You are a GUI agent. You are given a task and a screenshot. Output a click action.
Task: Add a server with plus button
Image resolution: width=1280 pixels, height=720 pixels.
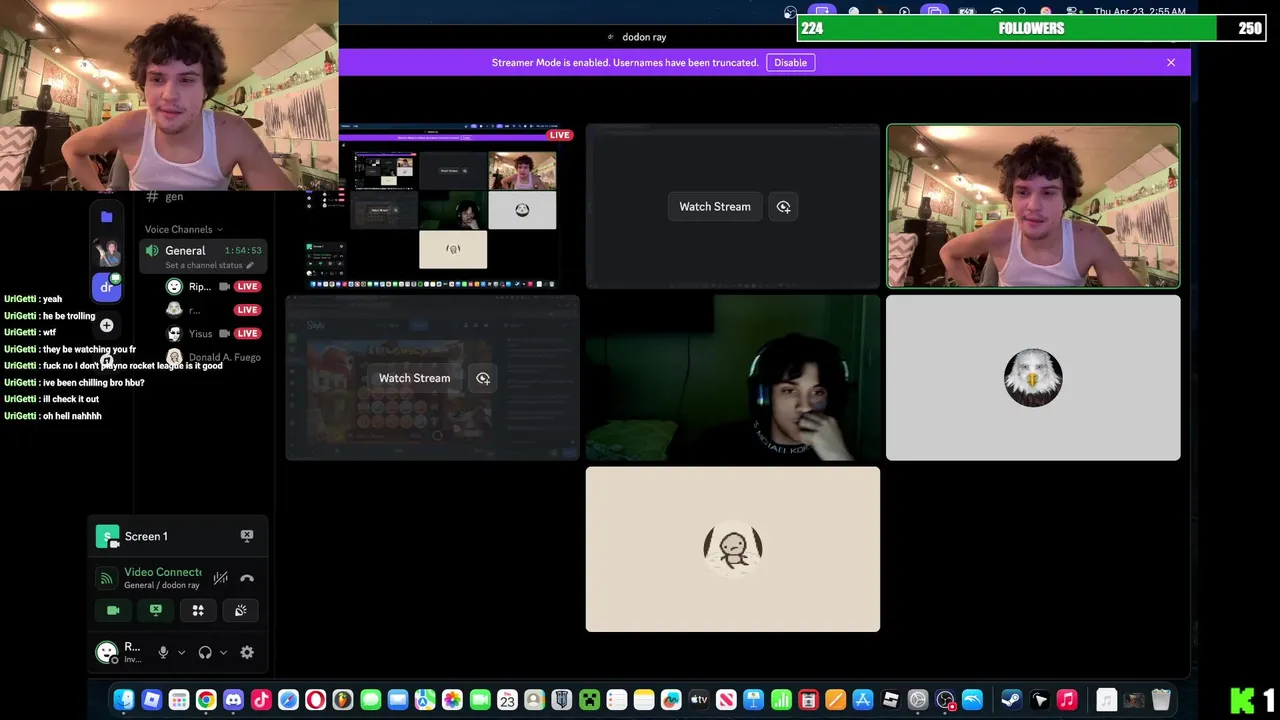coord(107,325)
